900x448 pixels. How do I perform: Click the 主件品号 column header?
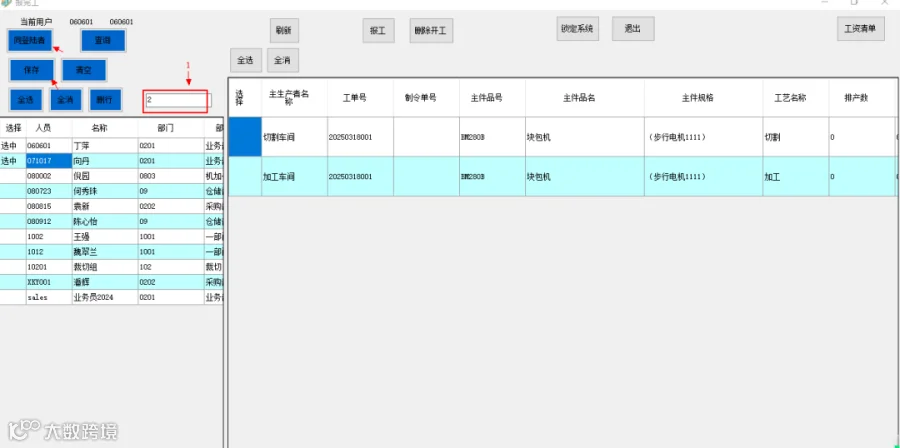pyautogui.click(x=492, y=98)
